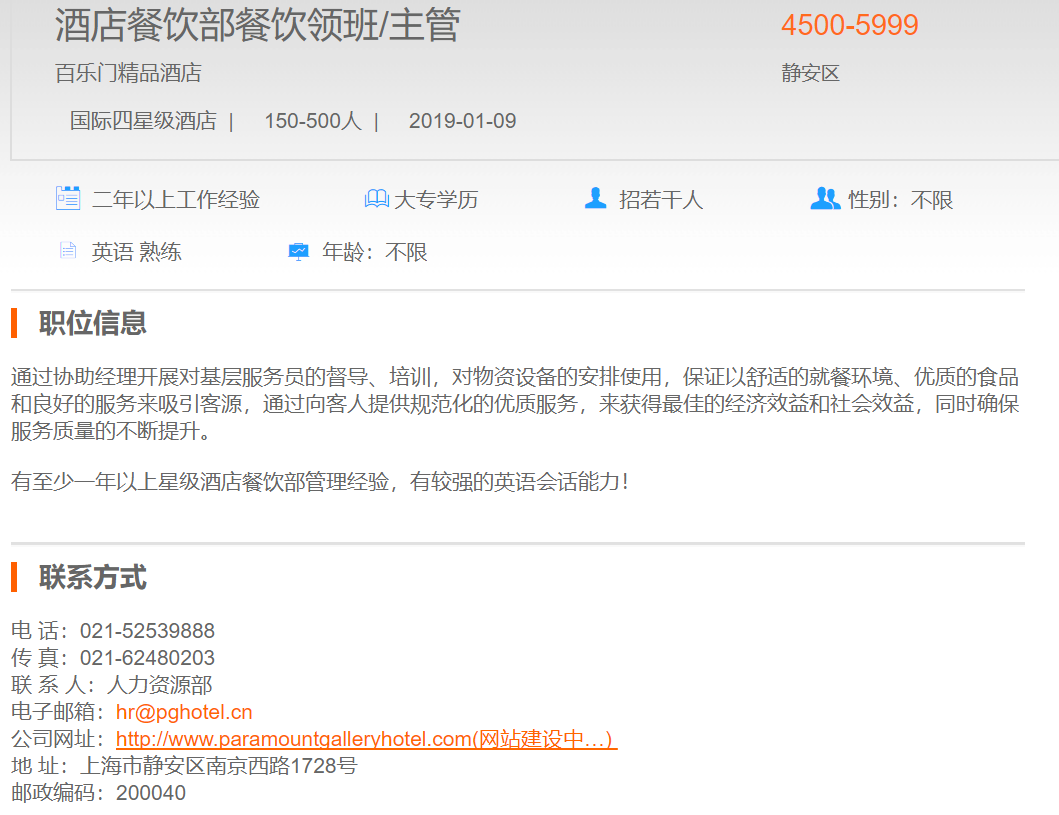The width and height of the screenshot is (1059, 815).
Task: Click the company size 150-500人
Action: 312,121
